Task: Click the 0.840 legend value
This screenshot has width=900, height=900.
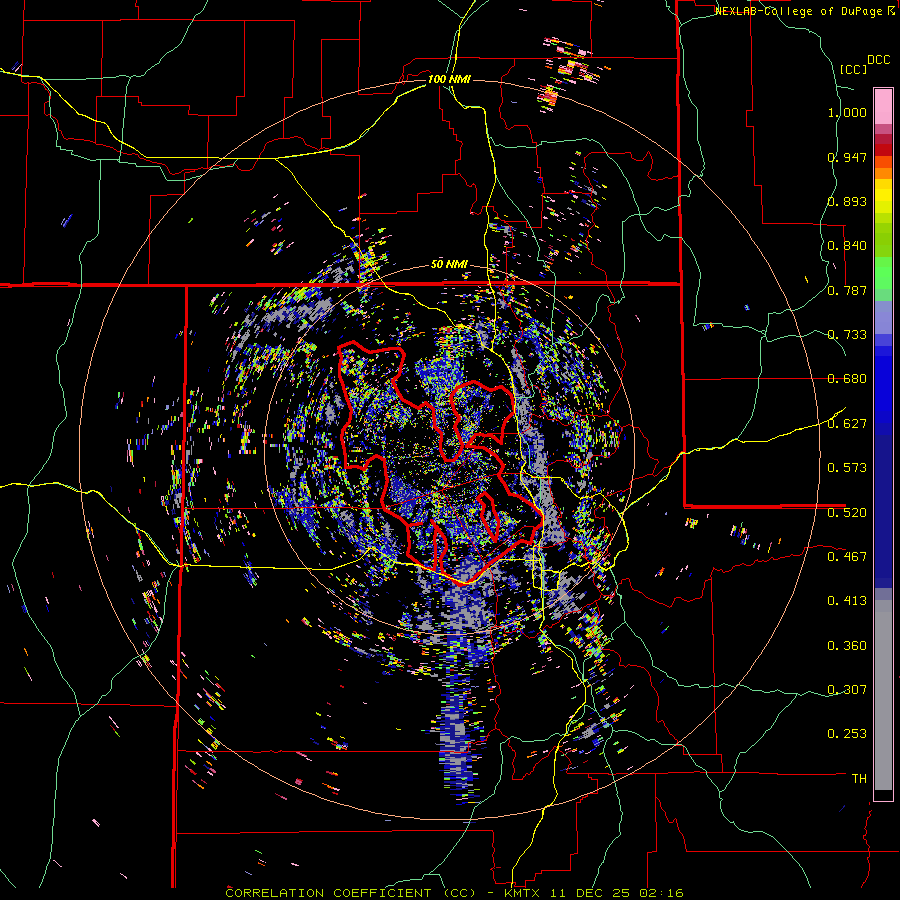Action: click(x=847, y=246)
